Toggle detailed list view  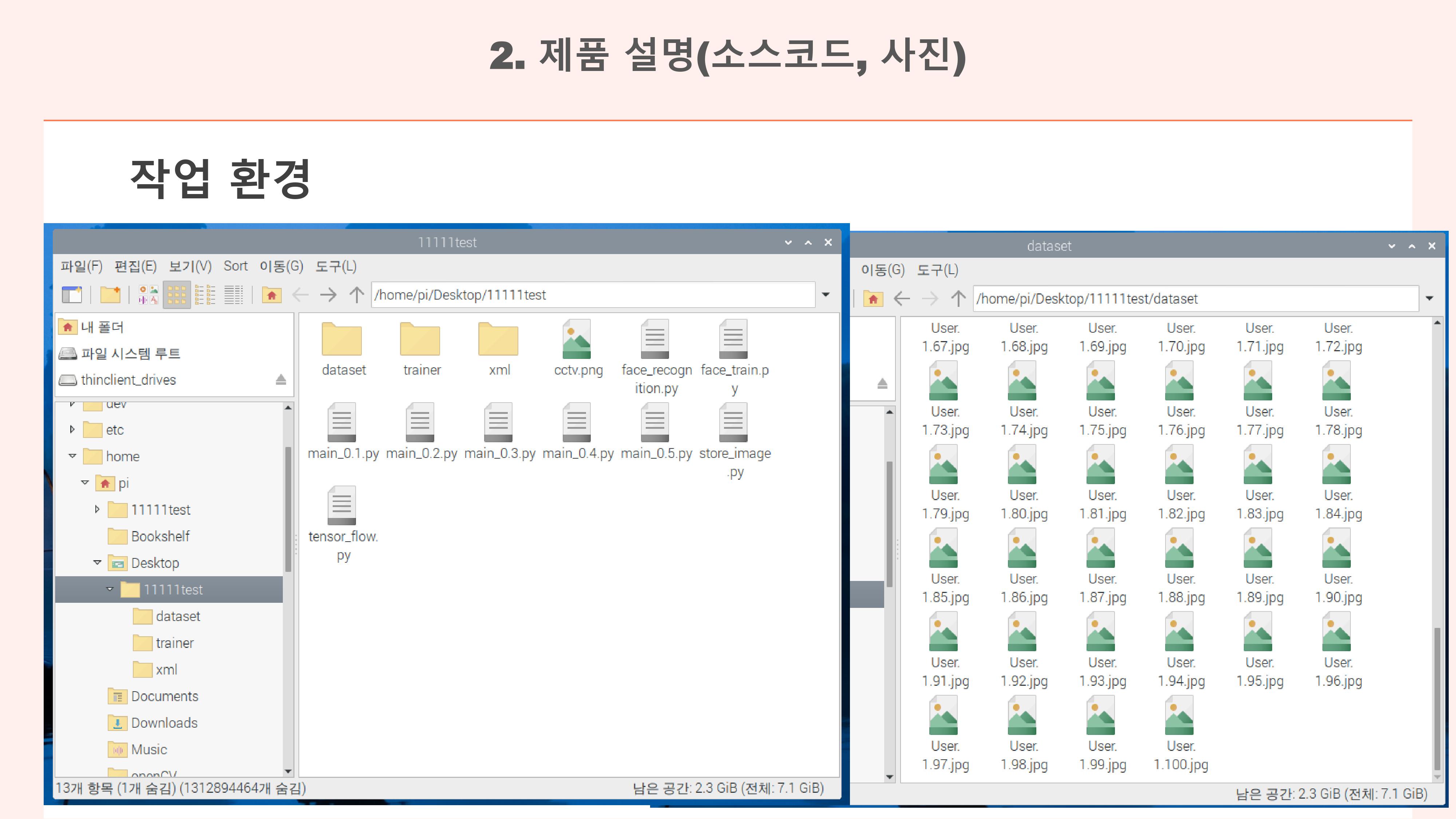click(234, 294)
